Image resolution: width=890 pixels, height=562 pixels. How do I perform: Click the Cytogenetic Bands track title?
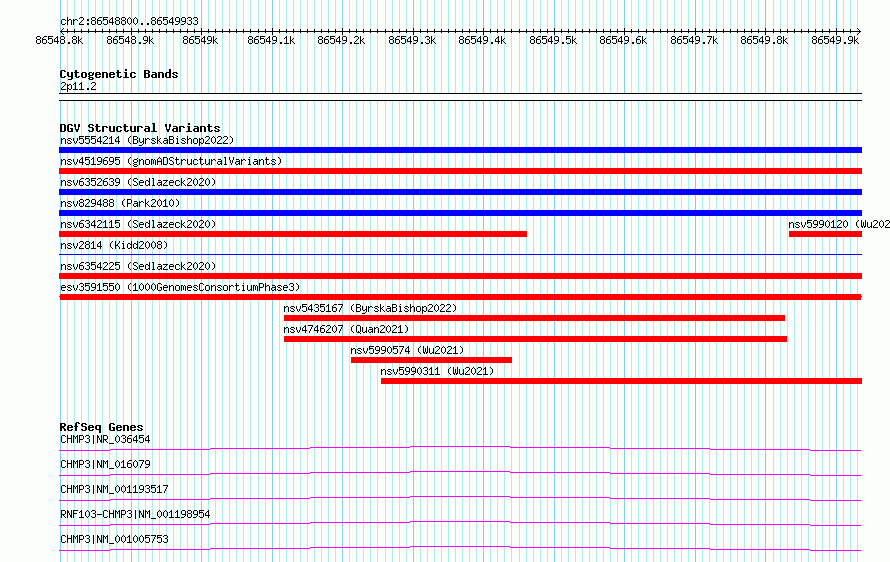pyautogui.click(x=119, y=74)
